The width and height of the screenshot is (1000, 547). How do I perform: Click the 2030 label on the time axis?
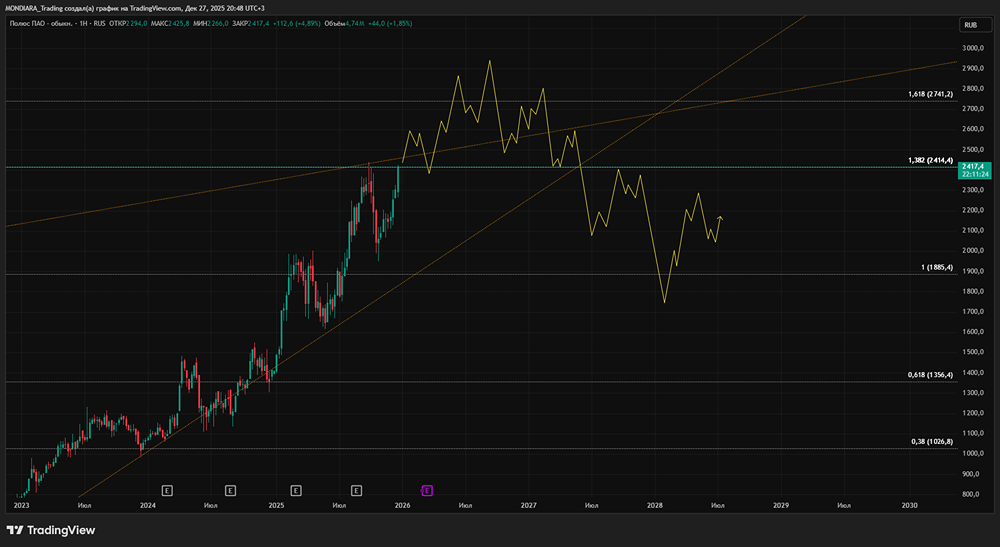click(909, 506)
